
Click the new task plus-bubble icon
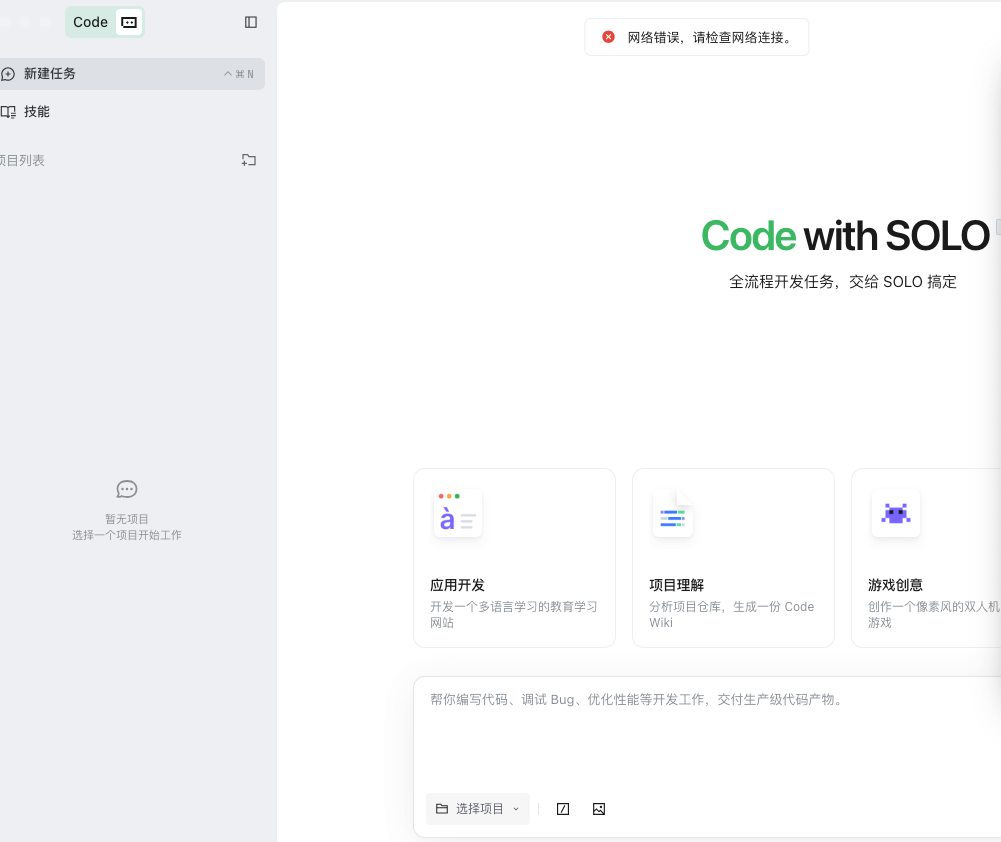point(8,74)
